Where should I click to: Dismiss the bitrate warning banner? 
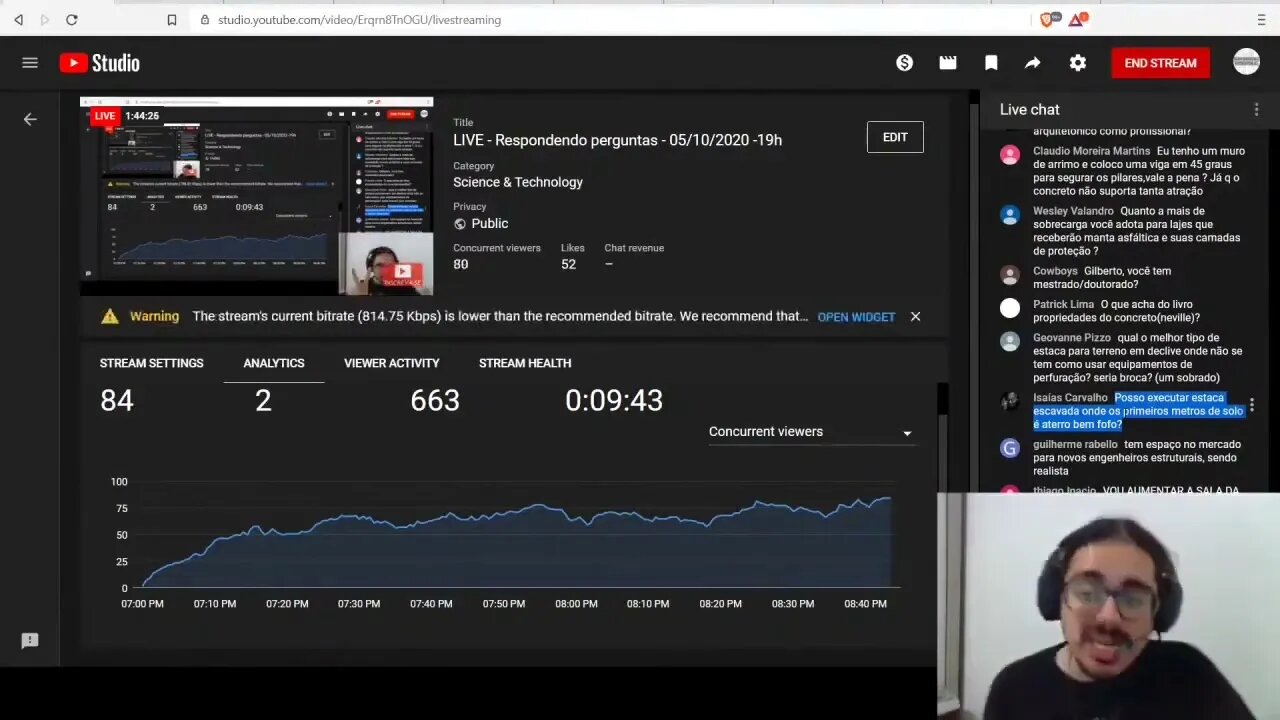(x=915, y=316)
